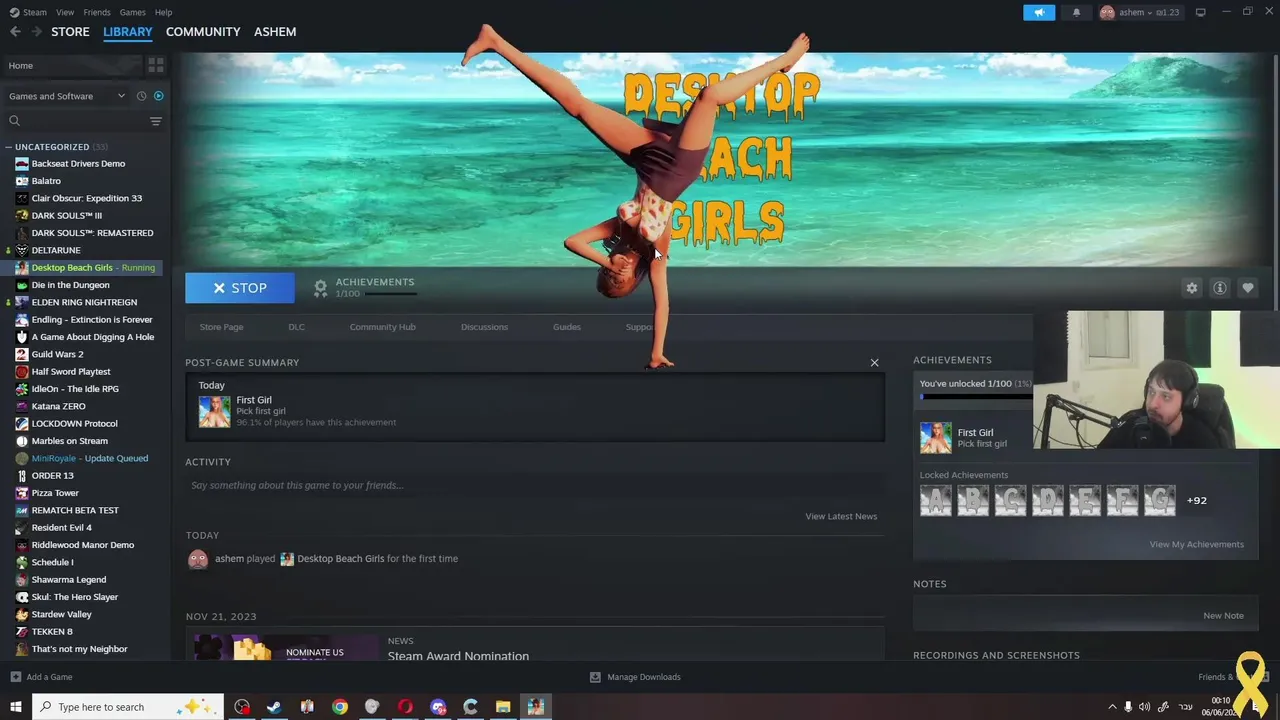Image resolution: width=1280 pixels, height=720 pixels.
Task: Add game to favorites heart icon
Action: pyautogui.click(x=1247, y=288)
